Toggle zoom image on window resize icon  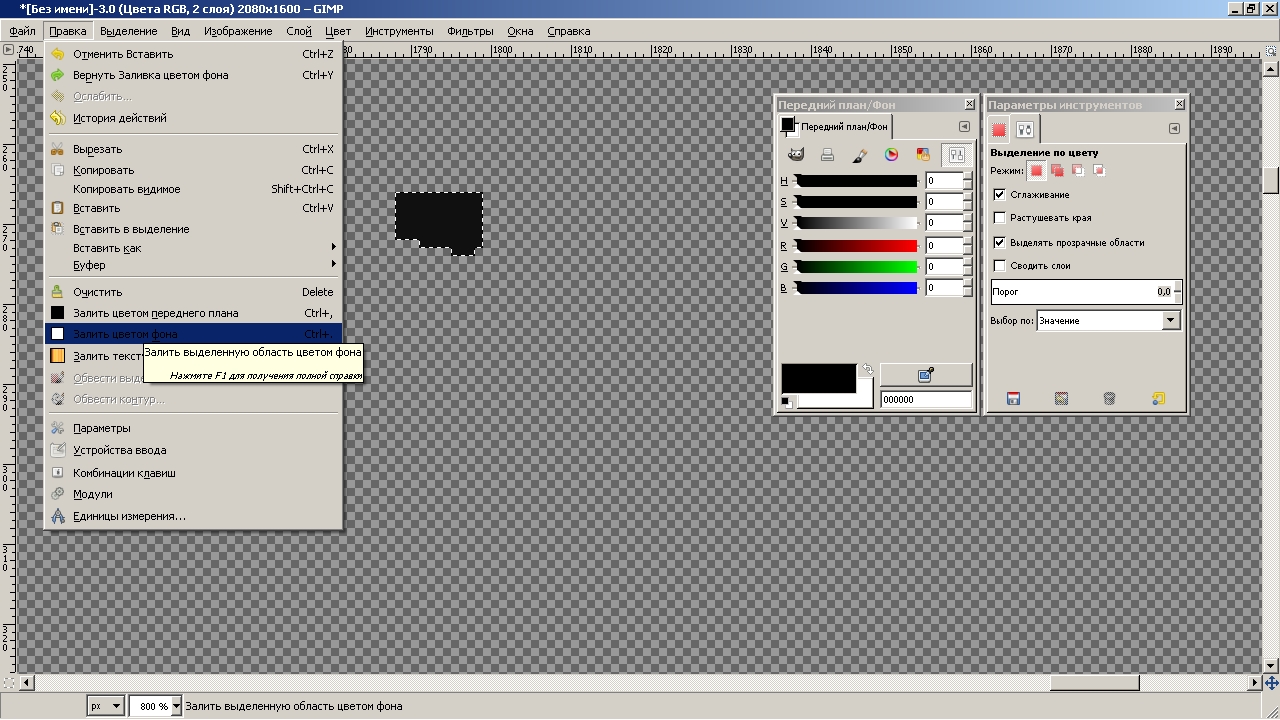(1271, 49)
